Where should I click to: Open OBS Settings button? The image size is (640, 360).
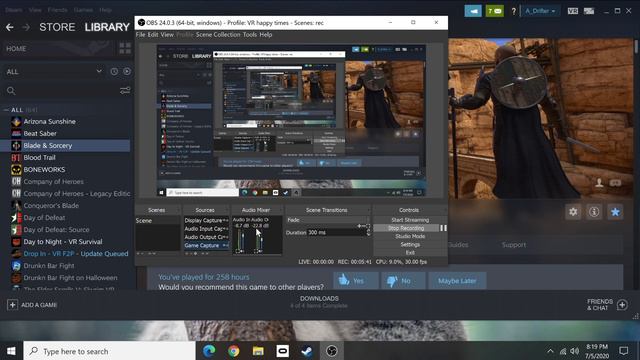coord(410,244)
